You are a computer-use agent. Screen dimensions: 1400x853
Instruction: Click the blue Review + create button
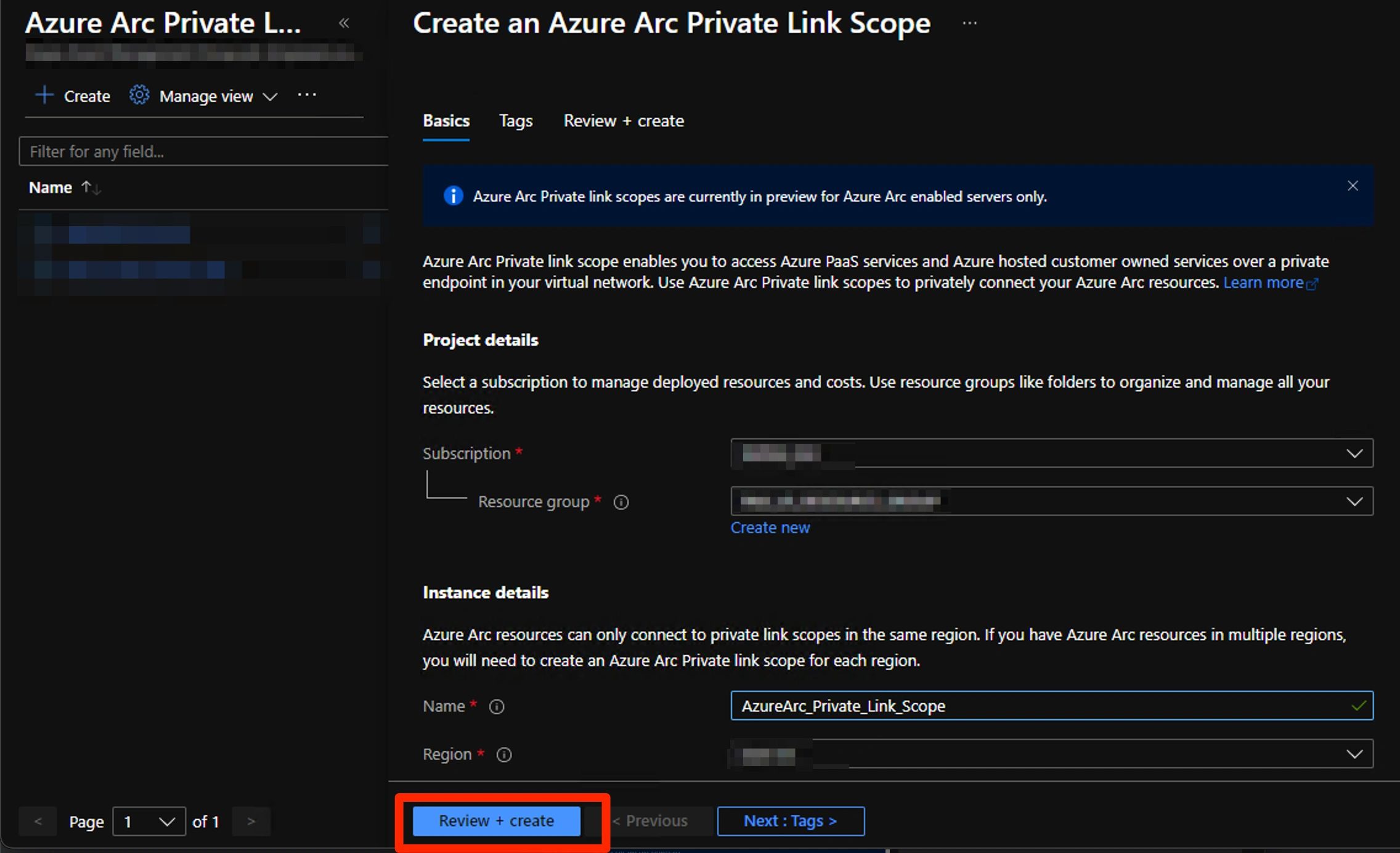pyautogui.click(x=496, y=821)
